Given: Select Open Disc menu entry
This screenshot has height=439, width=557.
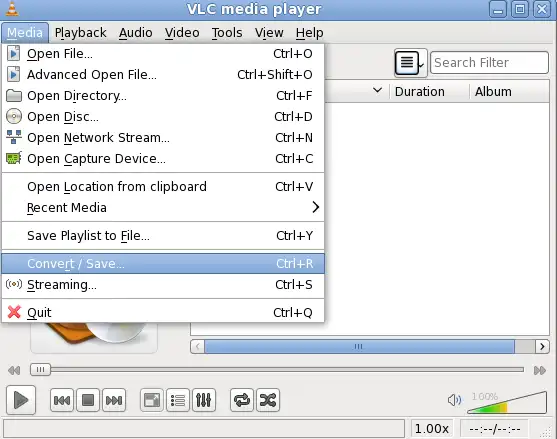Looking at the screenshot, I should tap(163, 116).
